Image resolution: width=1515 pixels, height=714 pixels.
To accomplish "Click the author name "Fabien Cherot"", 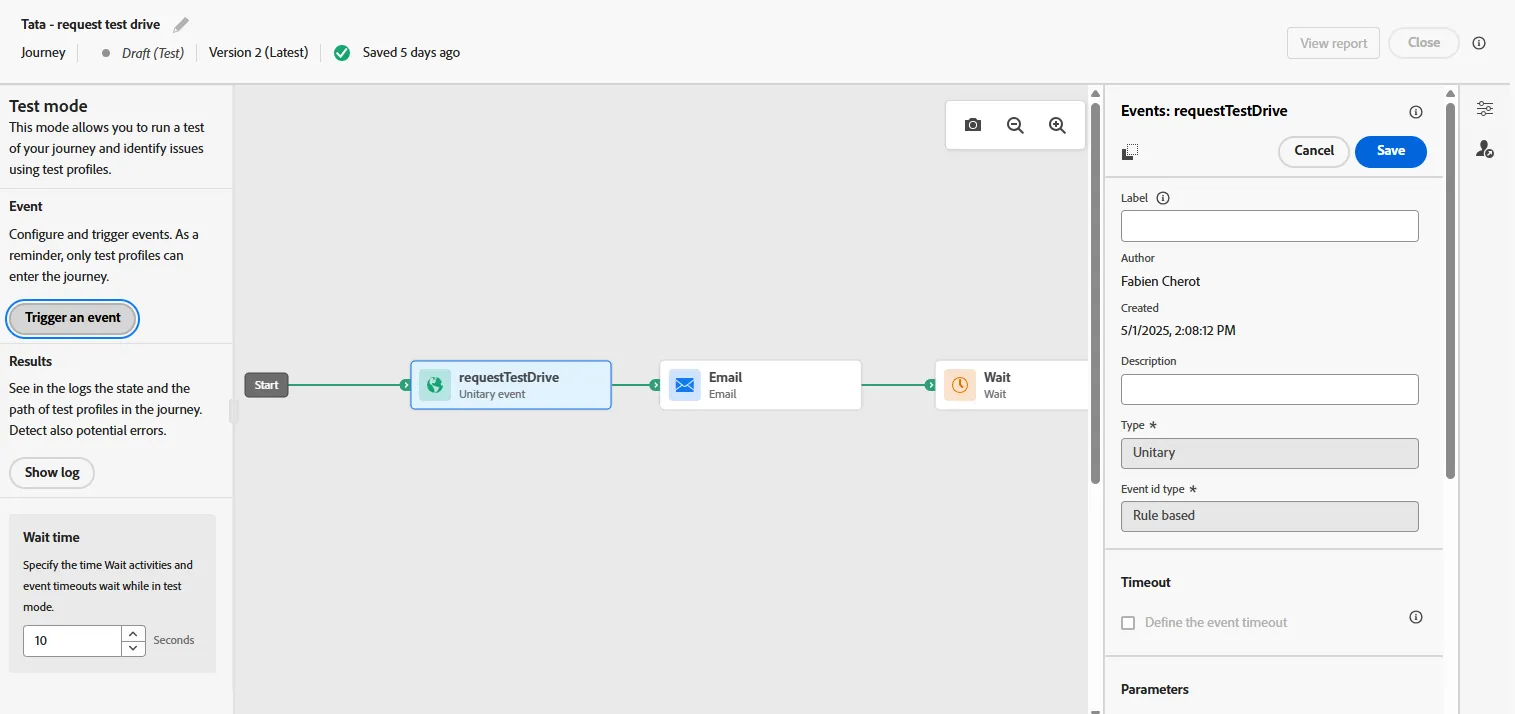I will point(1161,281).
